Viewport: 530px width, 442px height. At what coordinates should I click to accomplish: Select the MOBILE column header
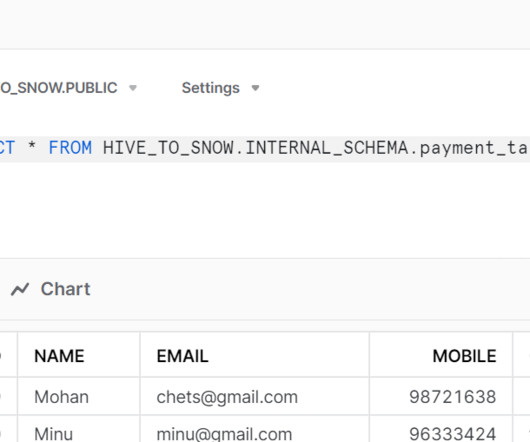pyautogui.click(x=464, y=356)
